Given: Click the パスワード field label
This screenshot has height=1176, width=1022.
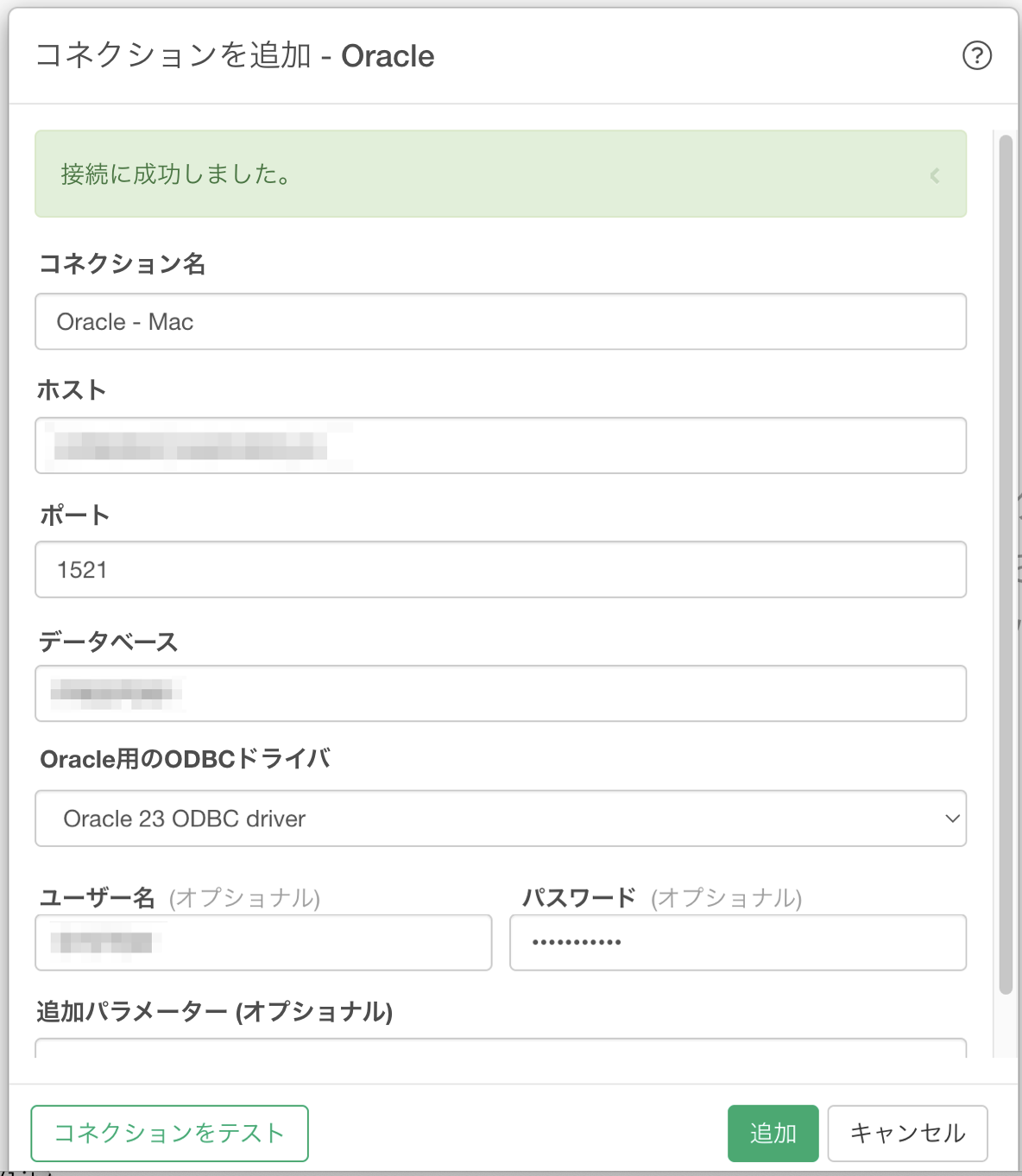Looking at the screenshot, I should 579,898.
